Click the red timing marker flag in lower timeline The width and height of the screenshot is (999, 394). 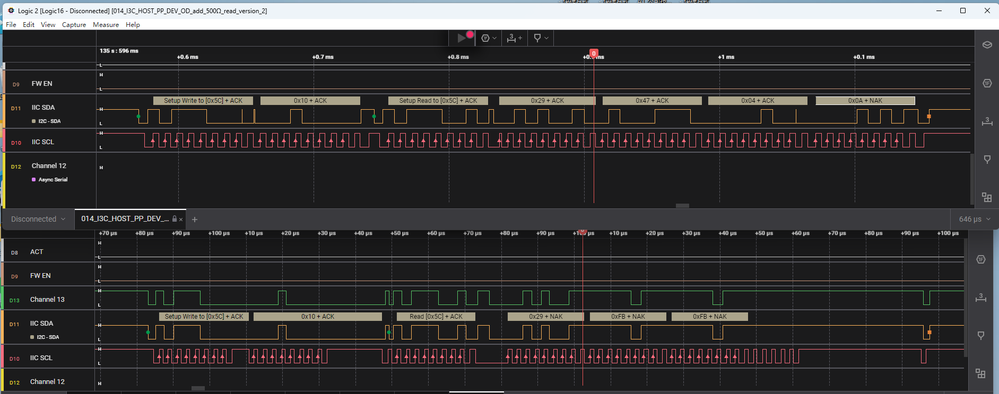coord(582,231)
